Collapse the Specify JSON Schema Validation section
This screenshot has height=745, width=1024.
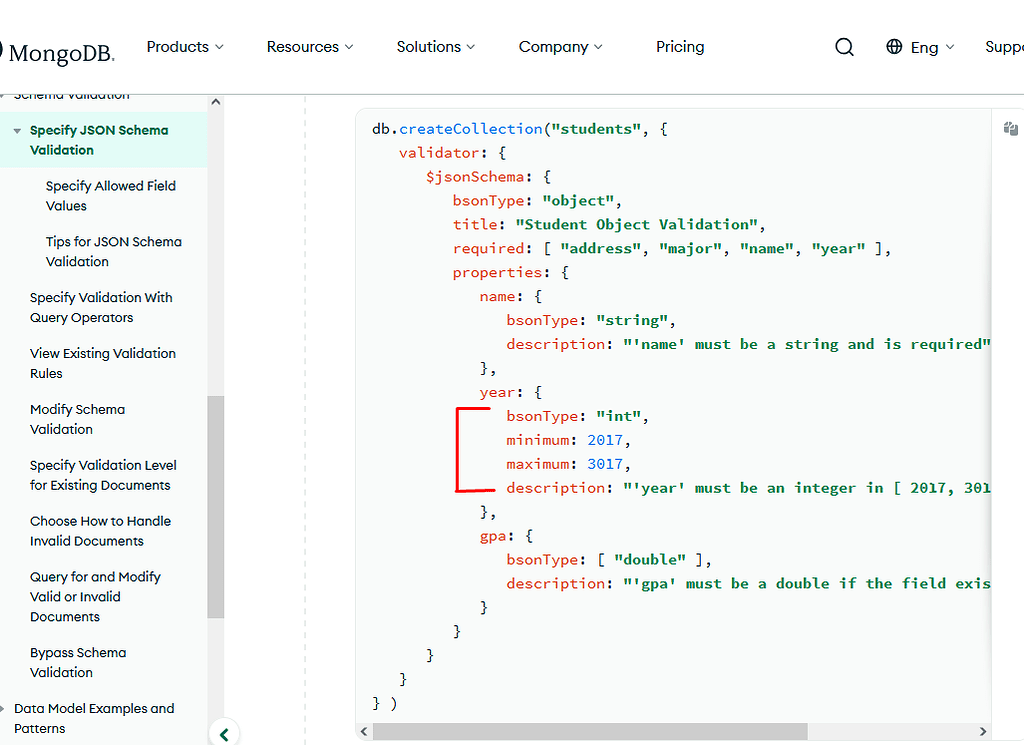16,130
